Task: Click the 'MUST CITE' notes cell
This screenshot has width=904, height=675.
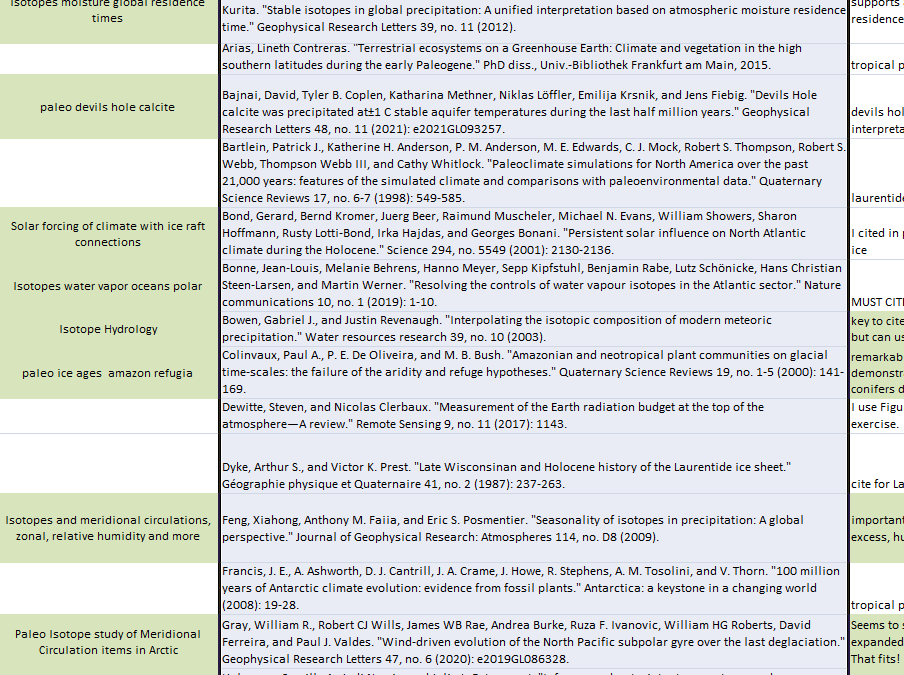Action: pos(876,301)
